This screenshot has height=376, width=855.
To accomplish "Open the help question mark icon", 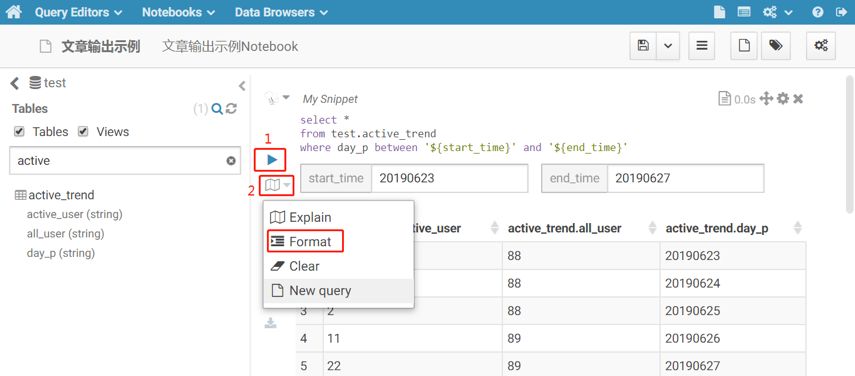I will [817, 12].
